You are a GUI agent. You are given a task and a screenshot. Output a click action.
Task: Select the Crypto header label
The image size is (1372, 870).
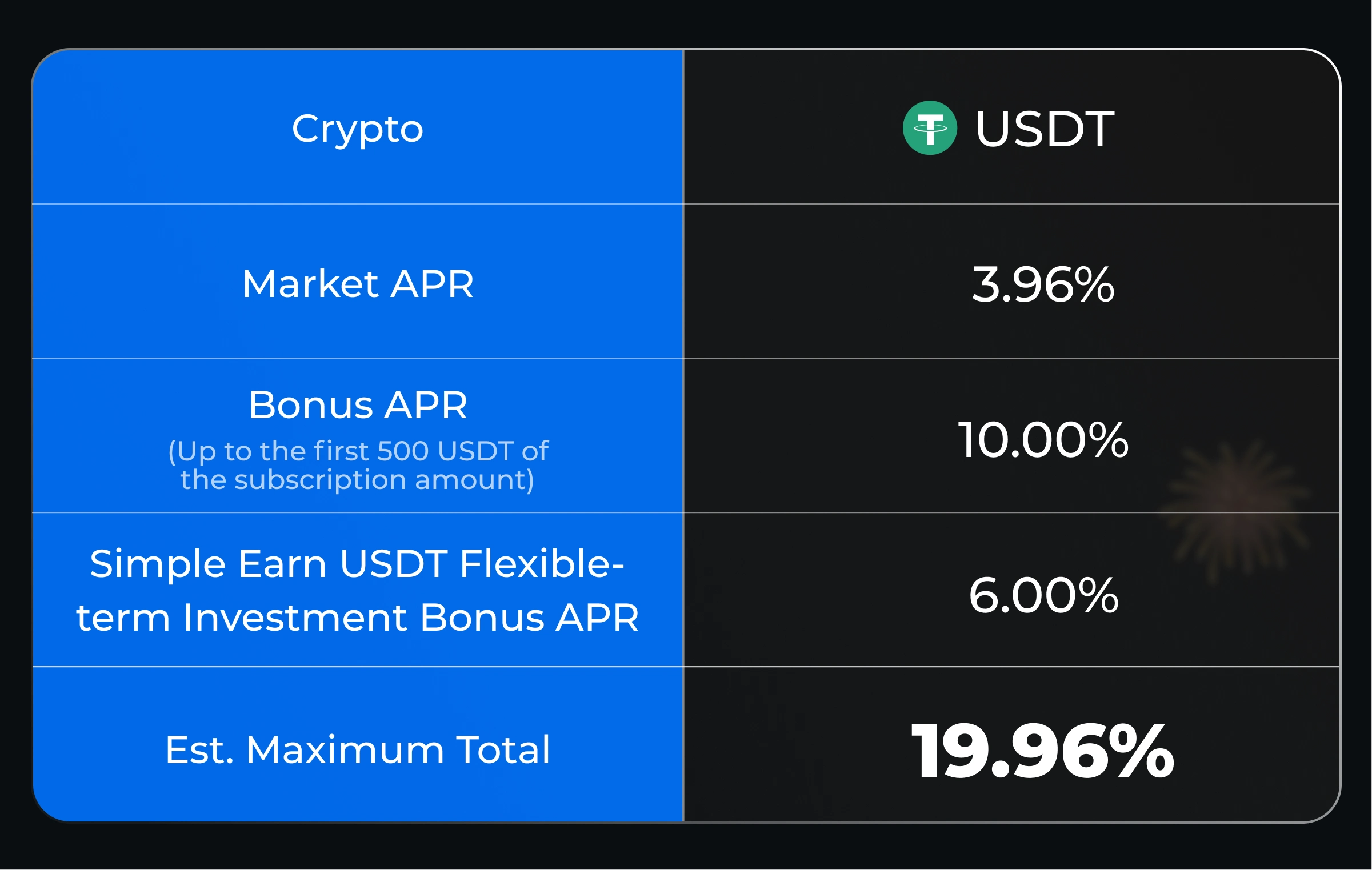358,129
